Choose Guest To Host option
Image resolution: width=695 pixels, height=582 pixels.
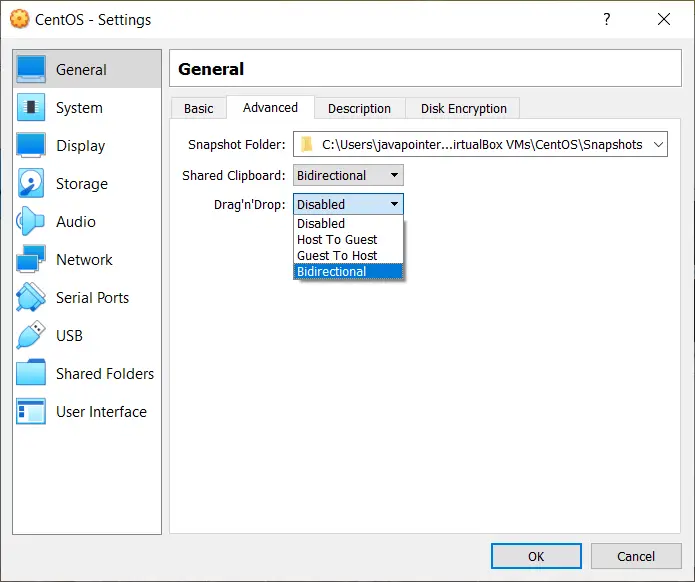[348, 255]
